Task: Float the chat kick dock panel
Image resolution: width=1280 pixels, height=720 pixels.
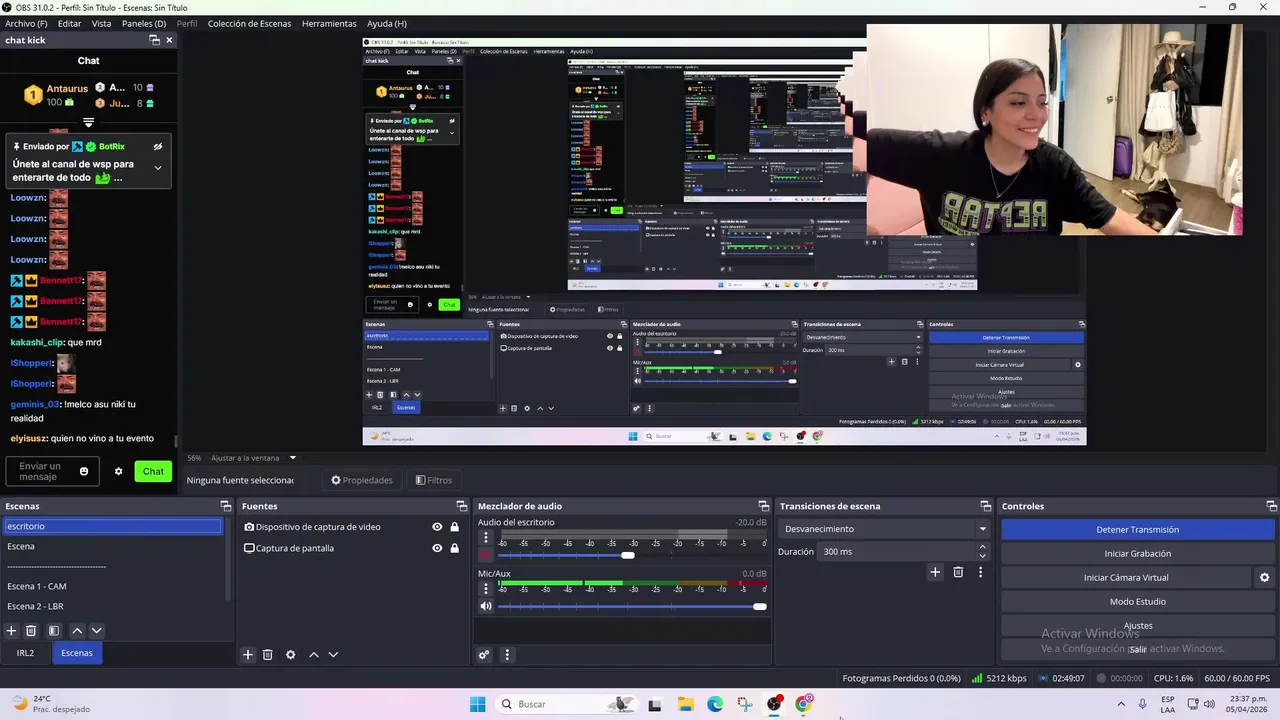Action: point(154,40)
